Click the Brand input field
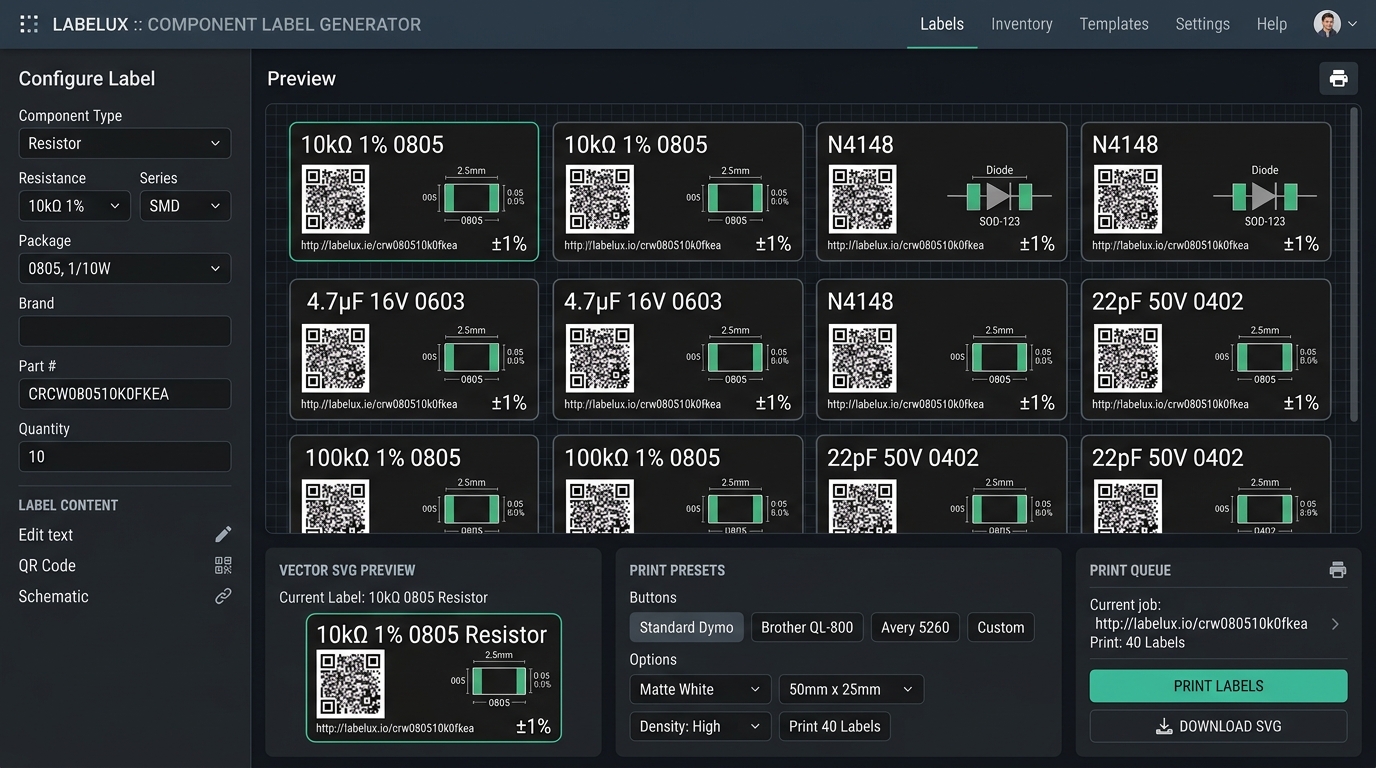The height and width of the screenshot is (768, 1376). [x=125, y=331]
